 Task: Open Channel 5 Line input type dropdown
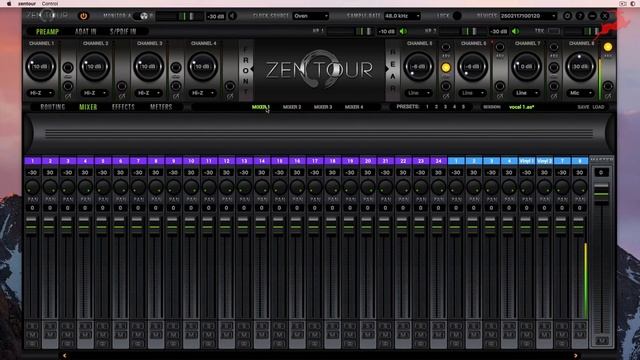click(419, 93)
